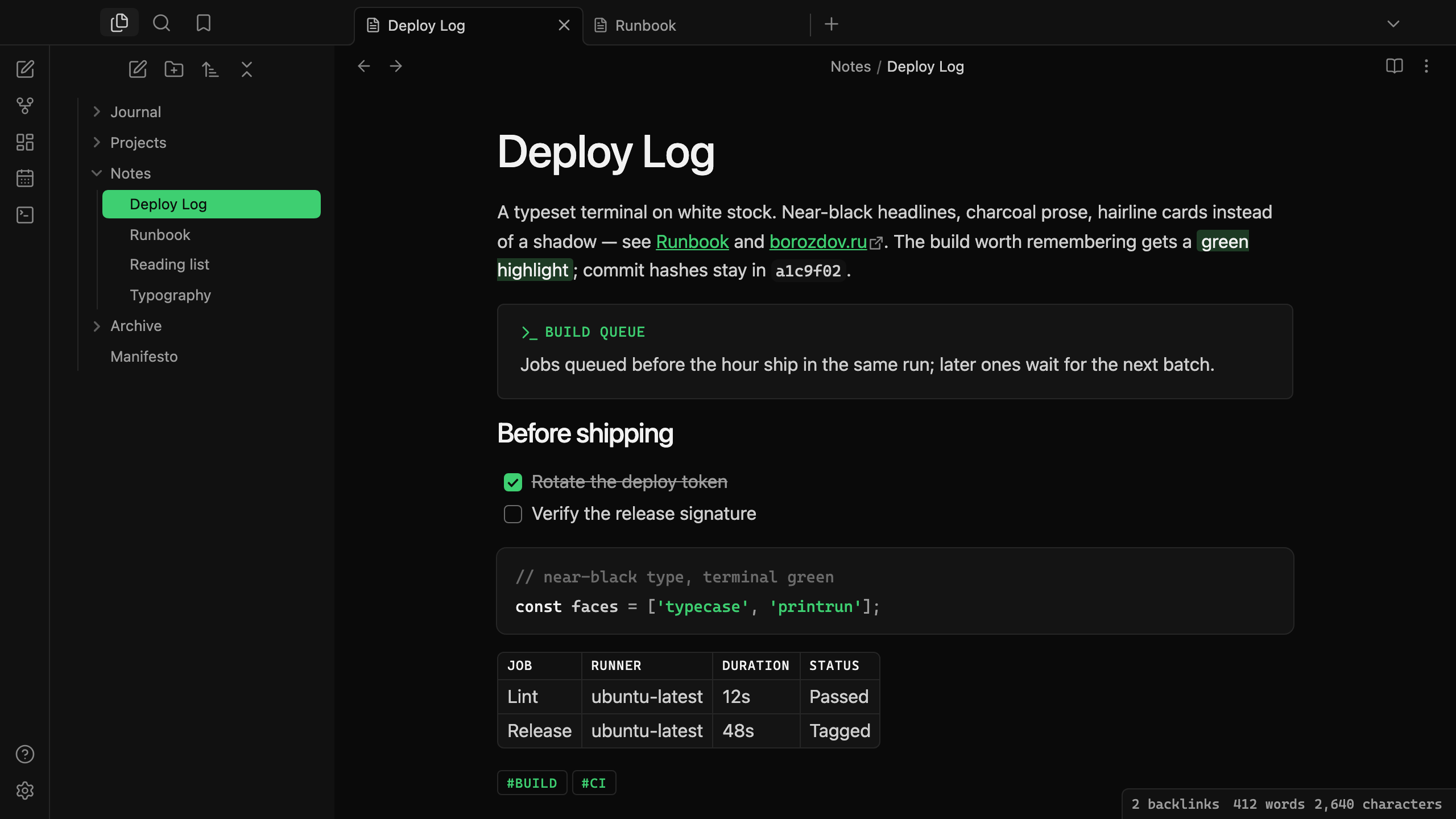Close the Deploy Log tab
Image resolution: width=1456 pixels, height=819 pixels.
click(x=564, y=26)
